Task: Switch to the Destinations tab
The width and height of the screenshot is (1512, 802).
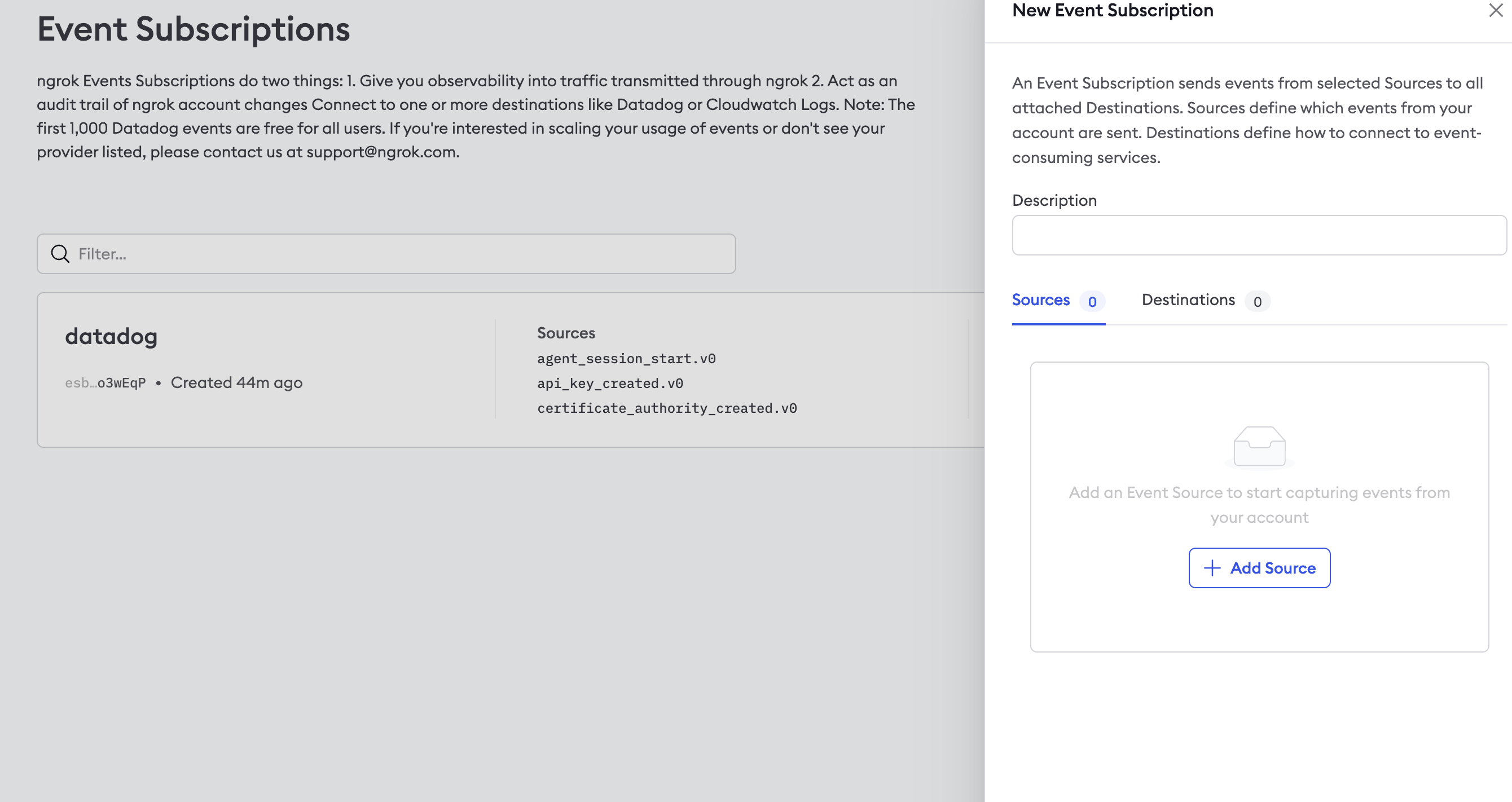Action: pyautogui.click(x=1188, y=300)
